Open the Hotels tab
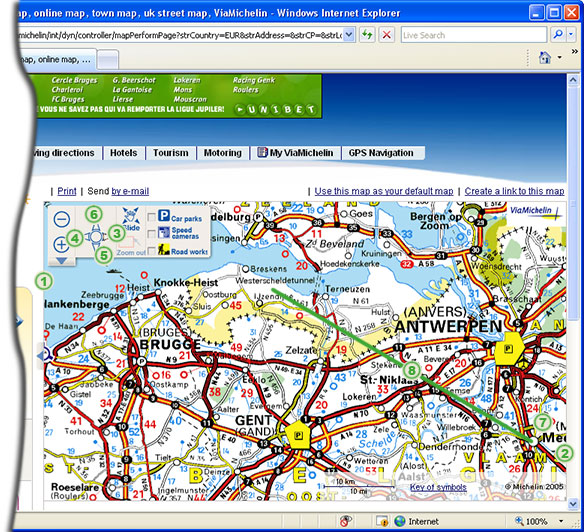The height and width of the screenshot is (532, 584). pyautogui.click(x=124, y=153)
